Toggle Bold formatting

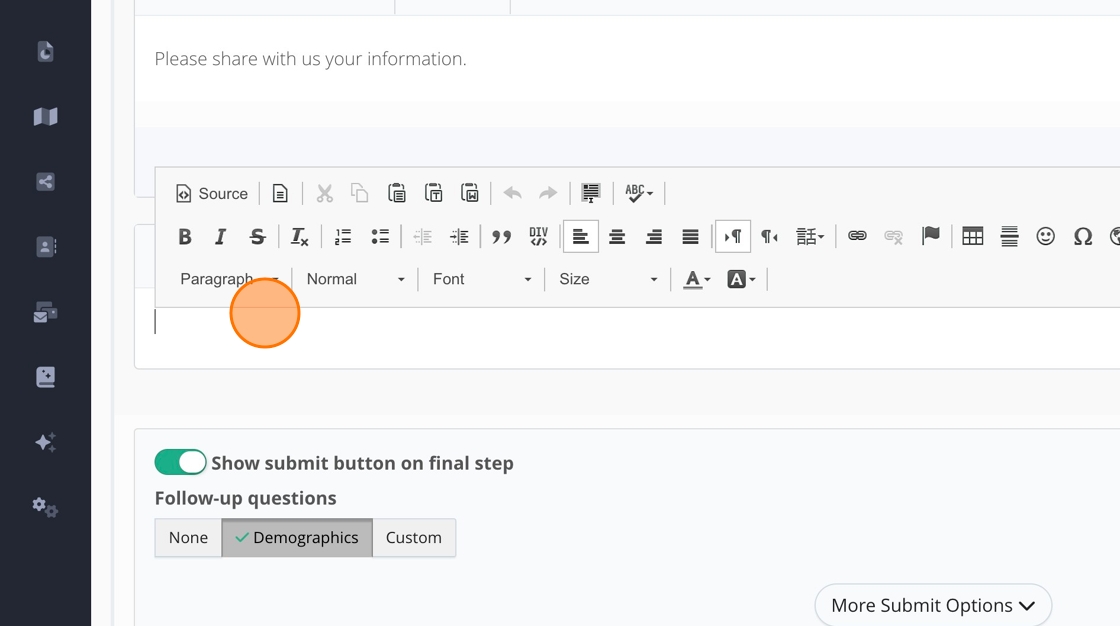click(x=184, y=237)
